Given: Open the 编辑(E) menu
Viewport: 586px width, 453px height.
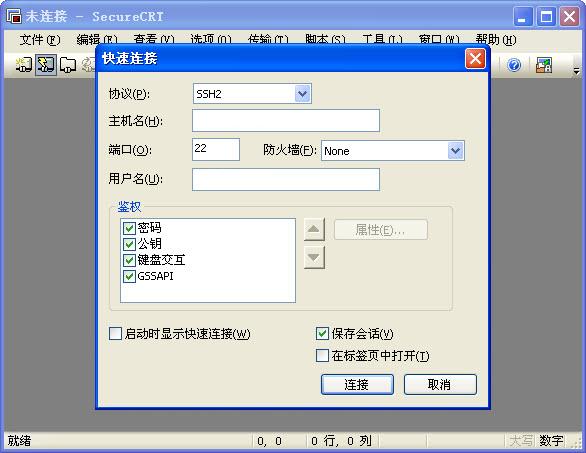Looking at the screenshot, I should pos(97,40).
